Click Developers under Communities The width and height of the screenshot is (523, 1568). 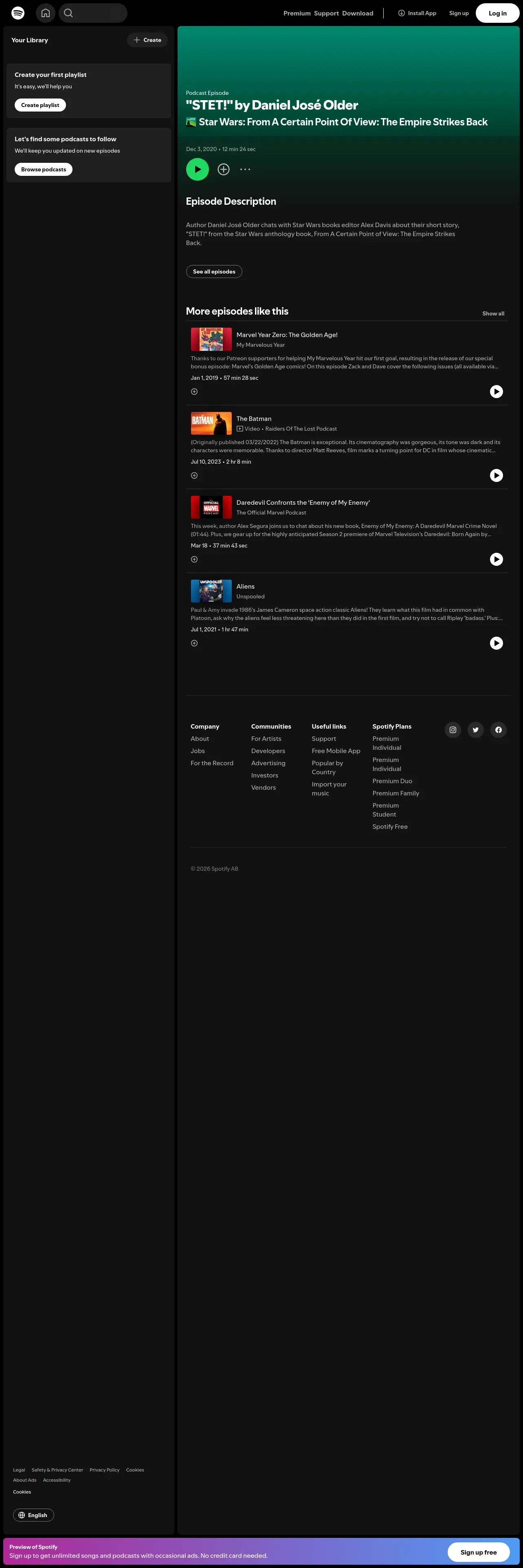(268, 751)
